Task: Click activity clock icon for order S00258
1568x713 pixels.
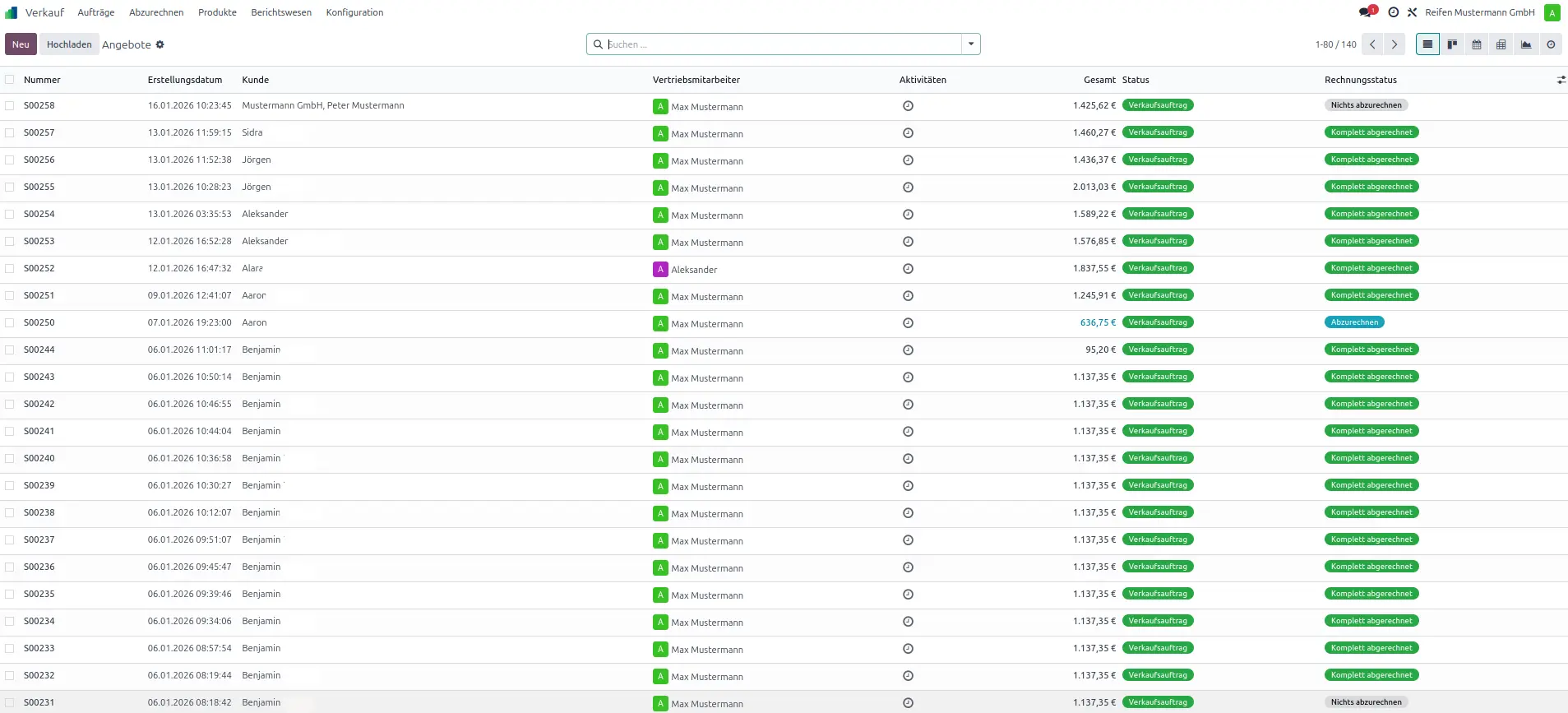Action: 908,106
